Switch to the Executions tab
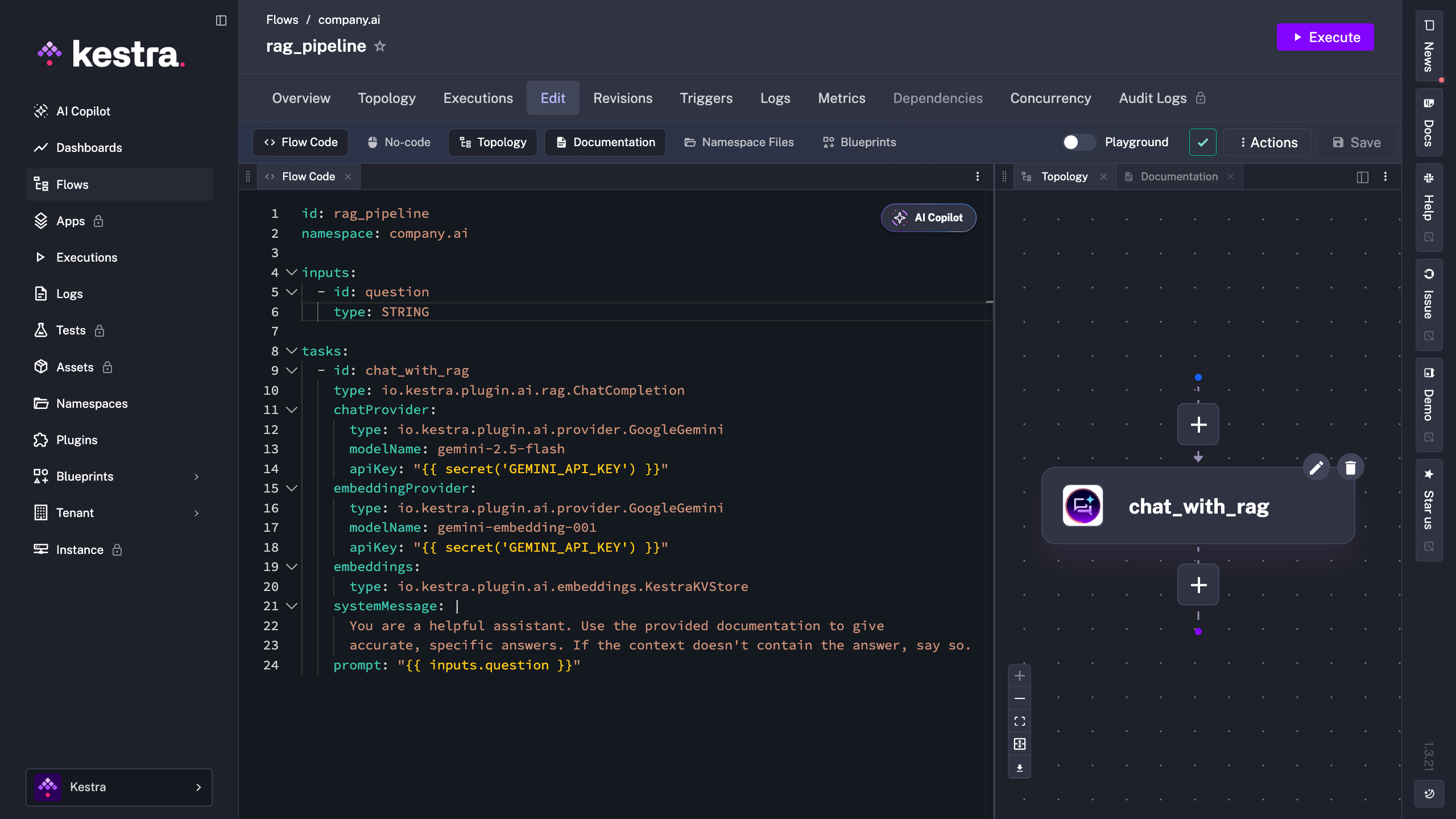The image size is (1456, 819). (x=478, y=98)
